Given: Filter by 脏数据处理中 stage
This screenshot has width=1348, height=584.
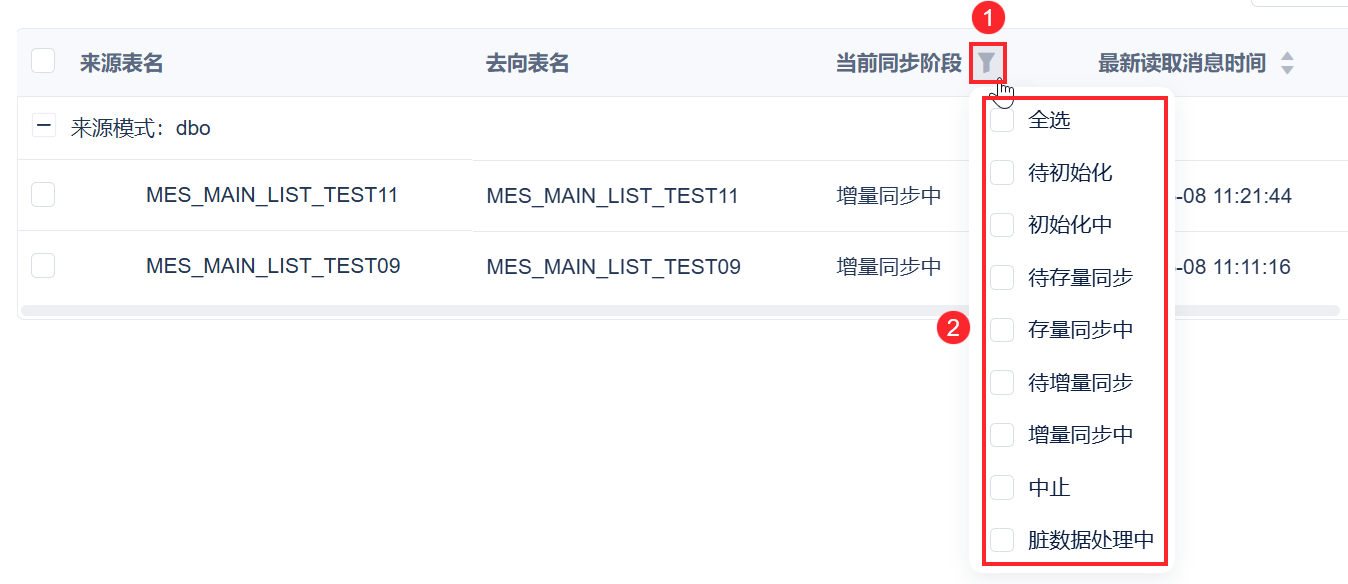Looking at the screenshot, I should pos(1002,540).
